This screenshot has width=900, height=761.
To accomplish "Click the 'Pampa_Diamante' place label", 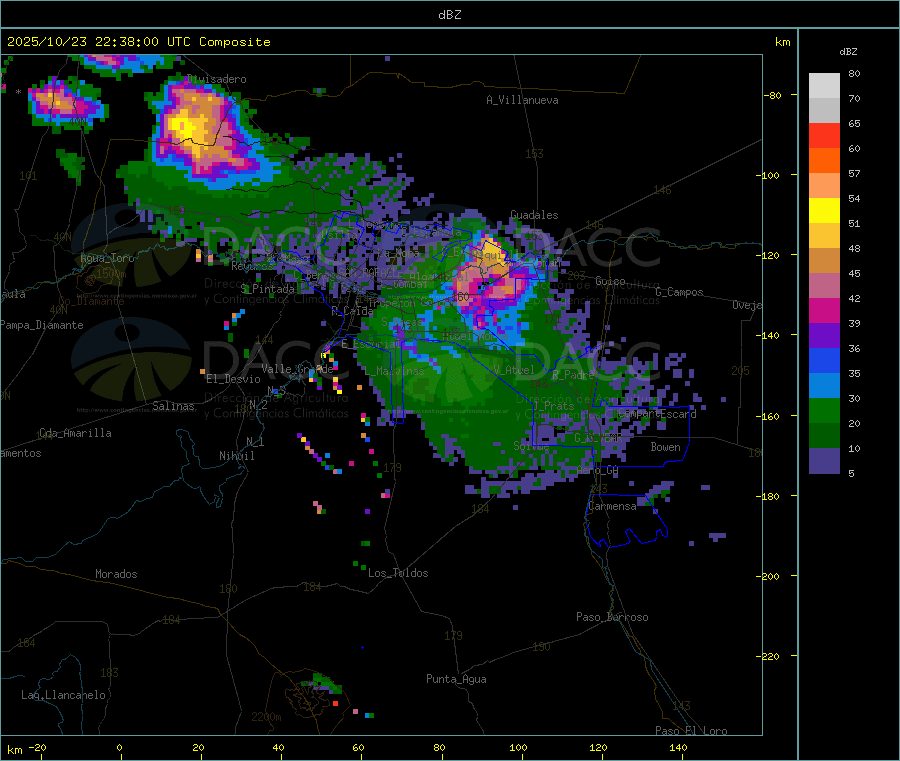I will 41,325.
